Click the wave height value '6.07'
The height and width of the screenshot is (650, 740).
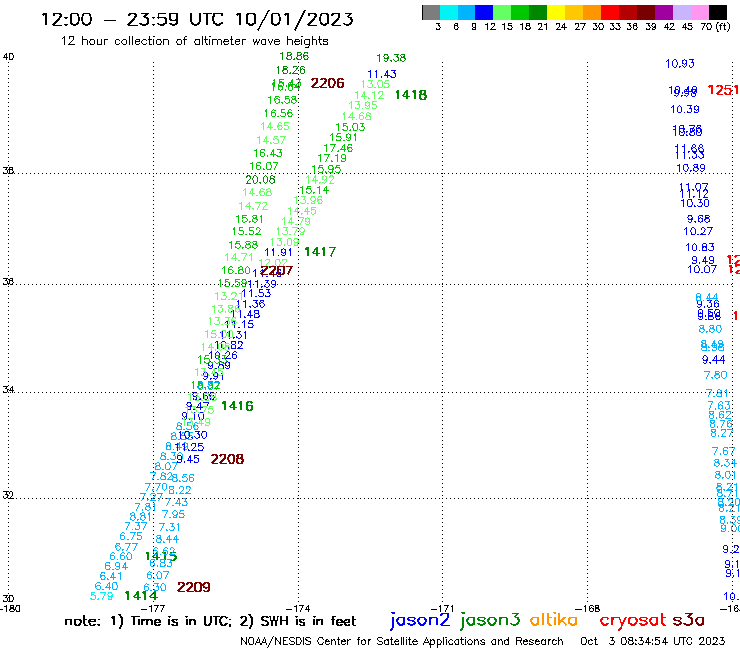coord(158,575)
